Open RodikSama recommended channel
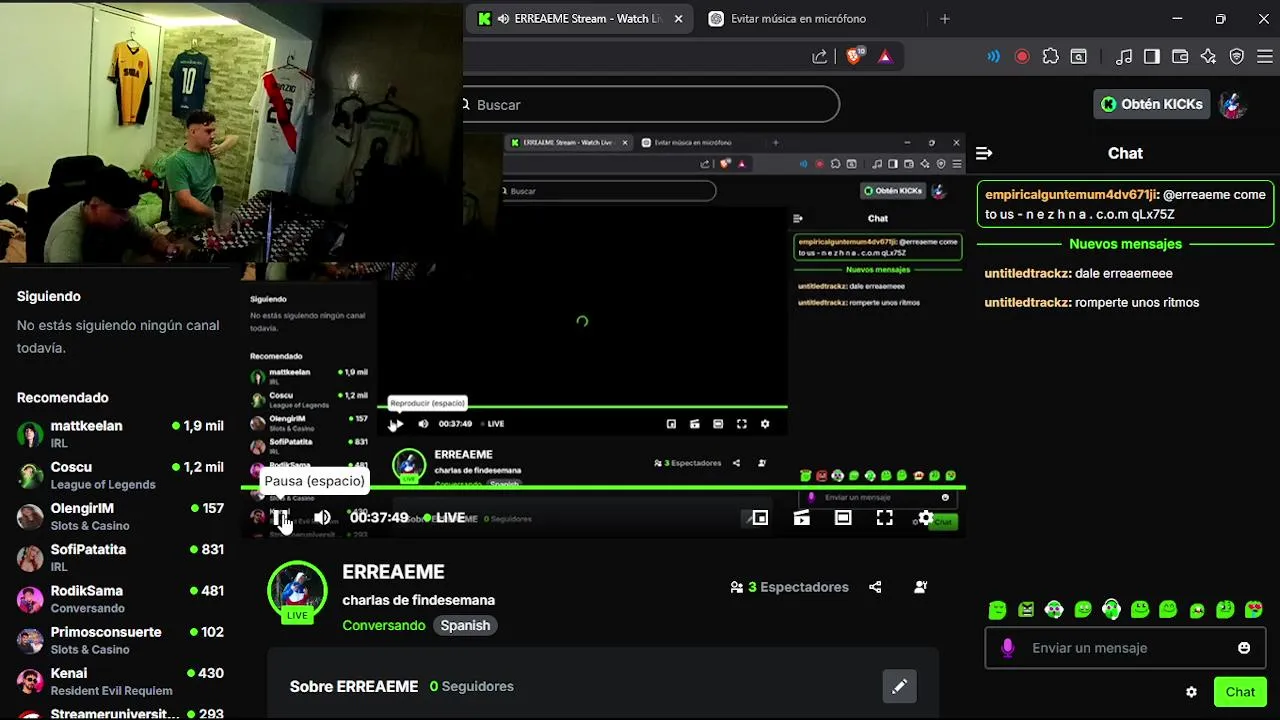 coord(120,599)
